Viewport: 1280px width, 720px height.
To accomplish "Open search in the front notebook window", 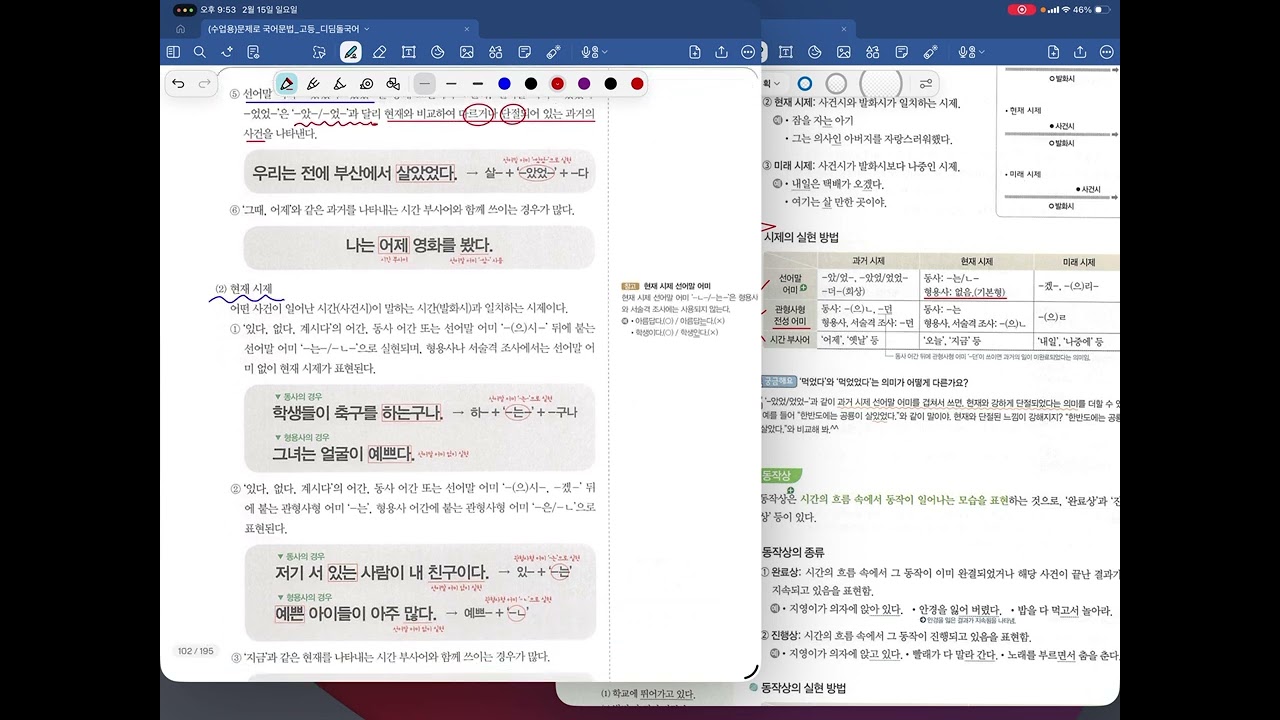I will pyautogui.click(x=200, y=52).
